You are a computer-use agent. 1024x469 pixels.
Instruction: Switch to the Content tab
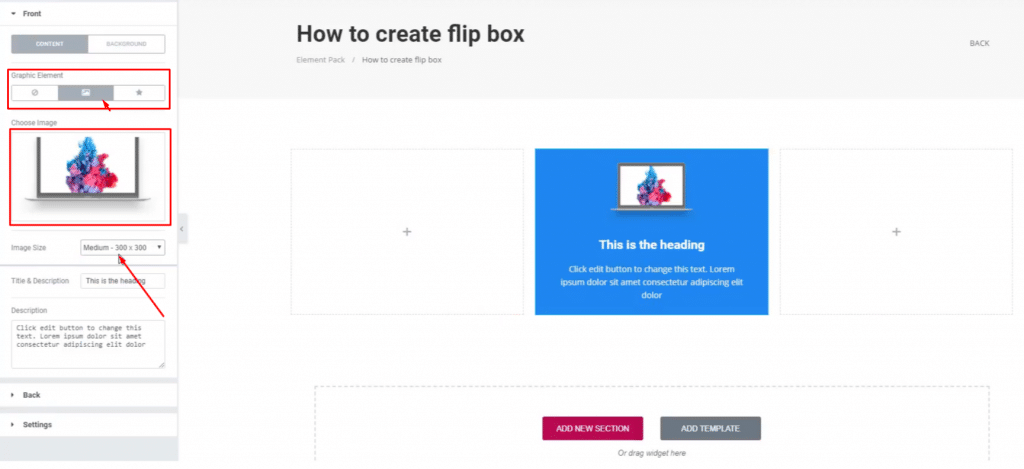click(50, 44)
